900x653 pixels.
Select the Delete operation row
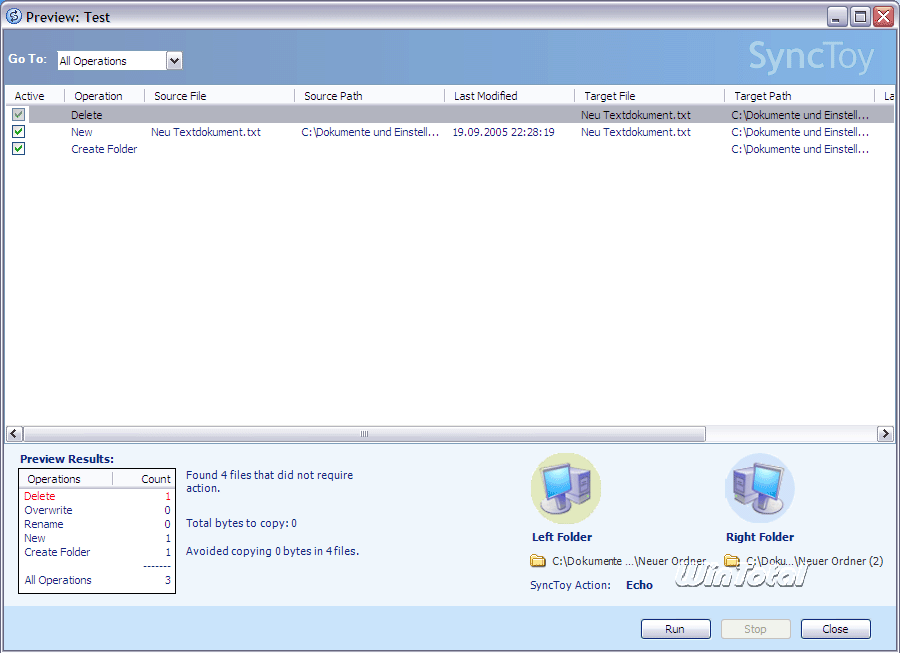tap(450, 115)
